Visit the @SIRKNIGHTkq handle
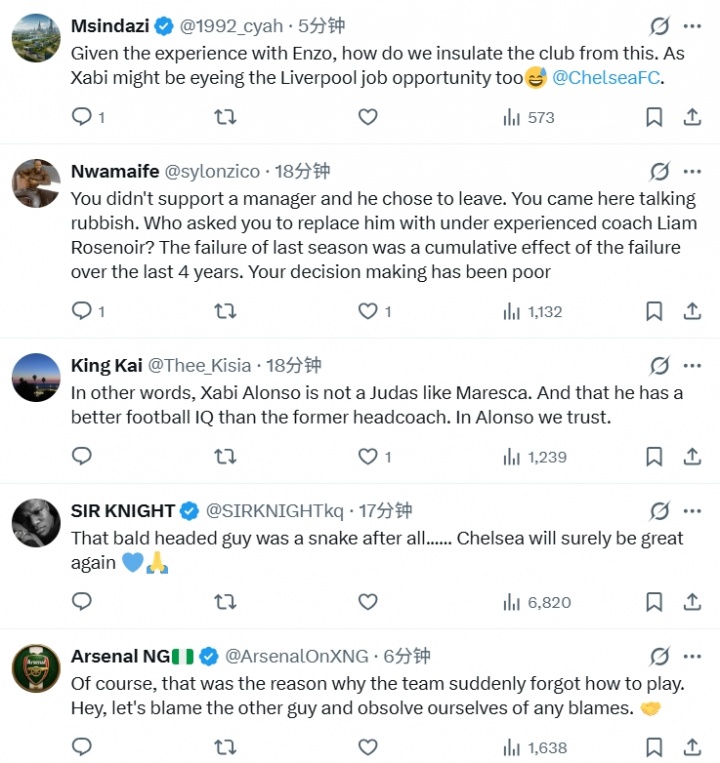Viewport: 720px width, 763px height. (274, 511)
